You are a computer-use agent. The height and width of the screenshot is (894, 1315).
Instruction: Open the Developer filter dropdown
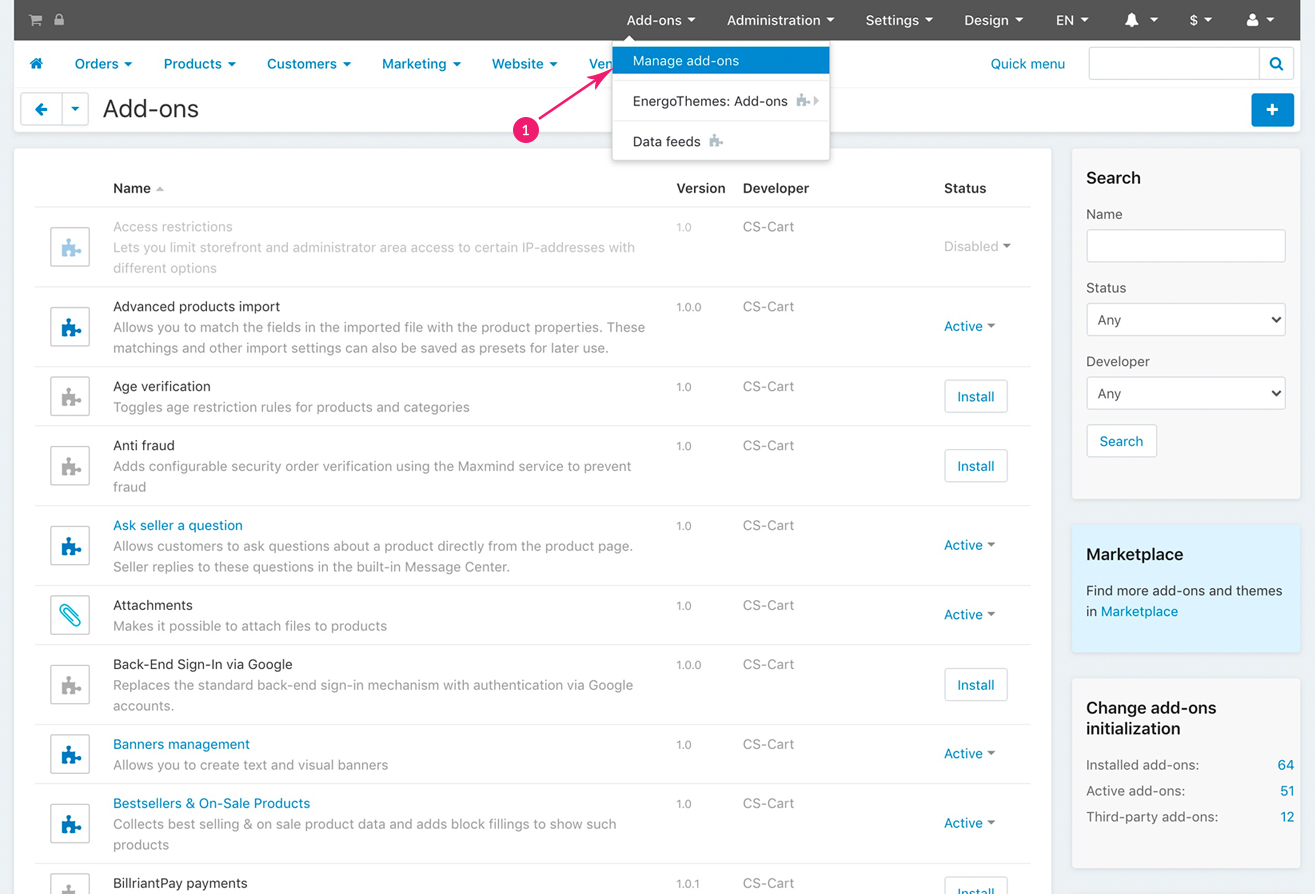click(x=1185, y=394)
